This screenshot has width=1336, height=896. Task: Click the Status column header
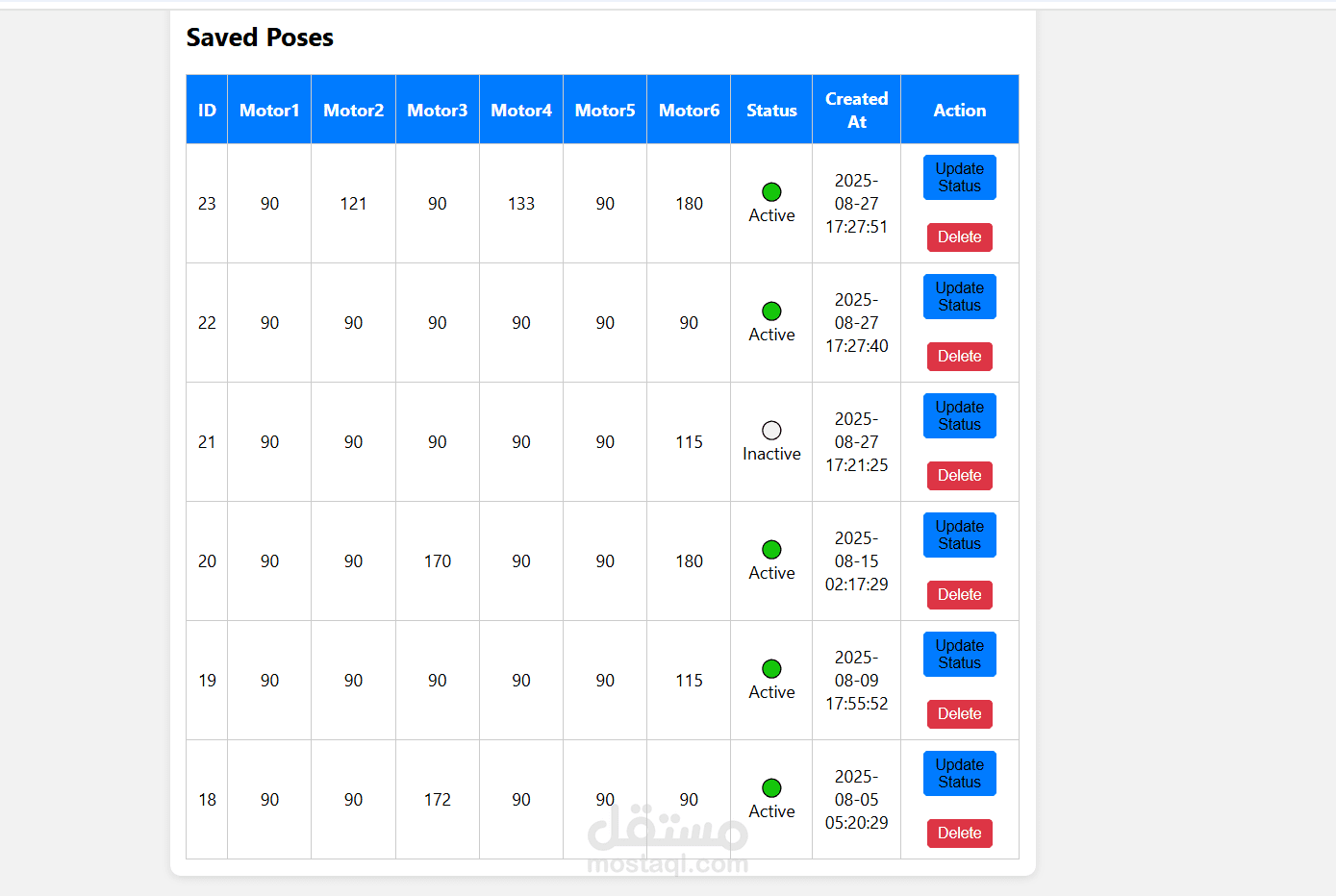(x=771, y=111)
